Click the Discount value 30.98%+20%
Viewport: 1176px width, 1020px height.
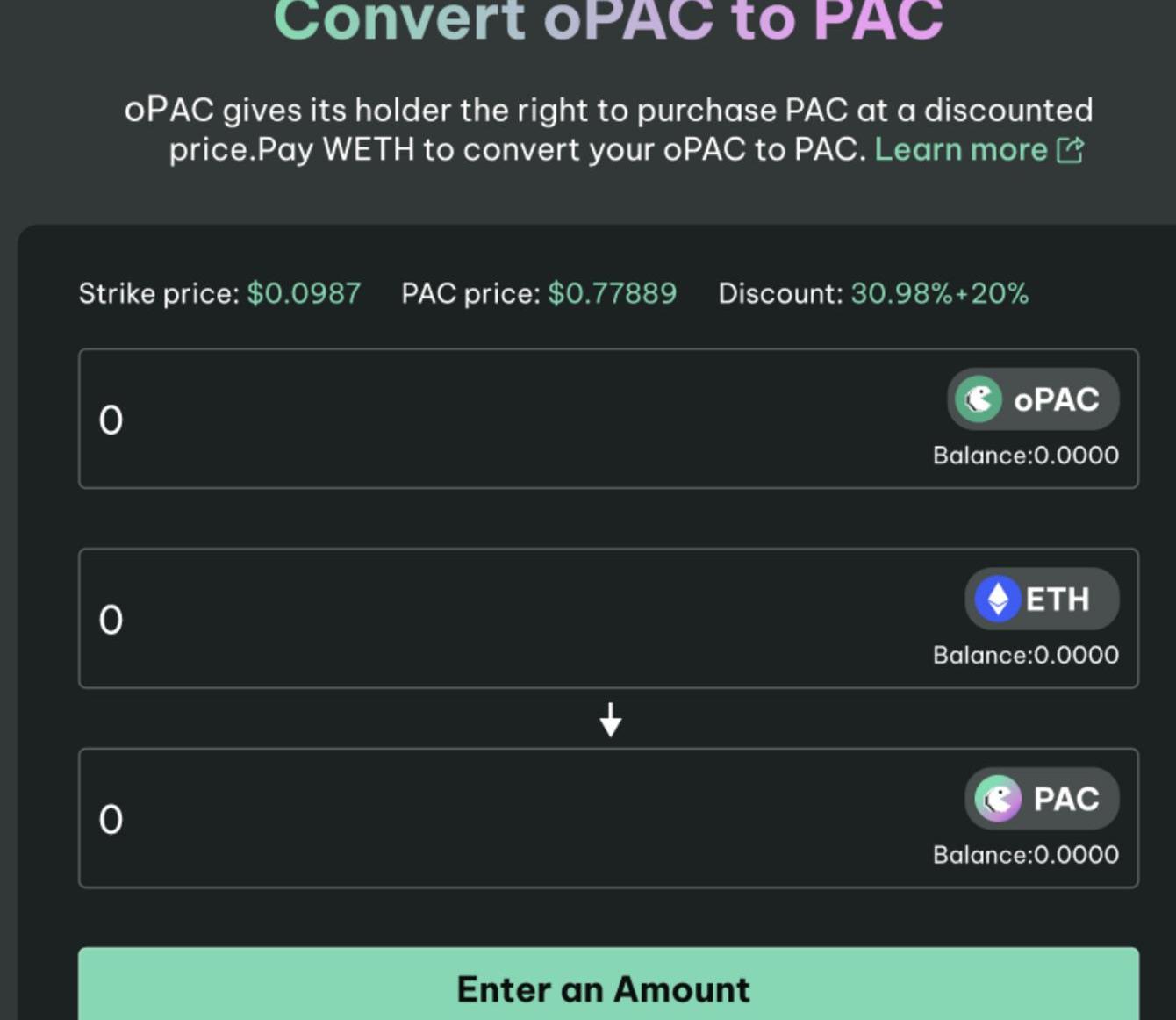(939, 293)
